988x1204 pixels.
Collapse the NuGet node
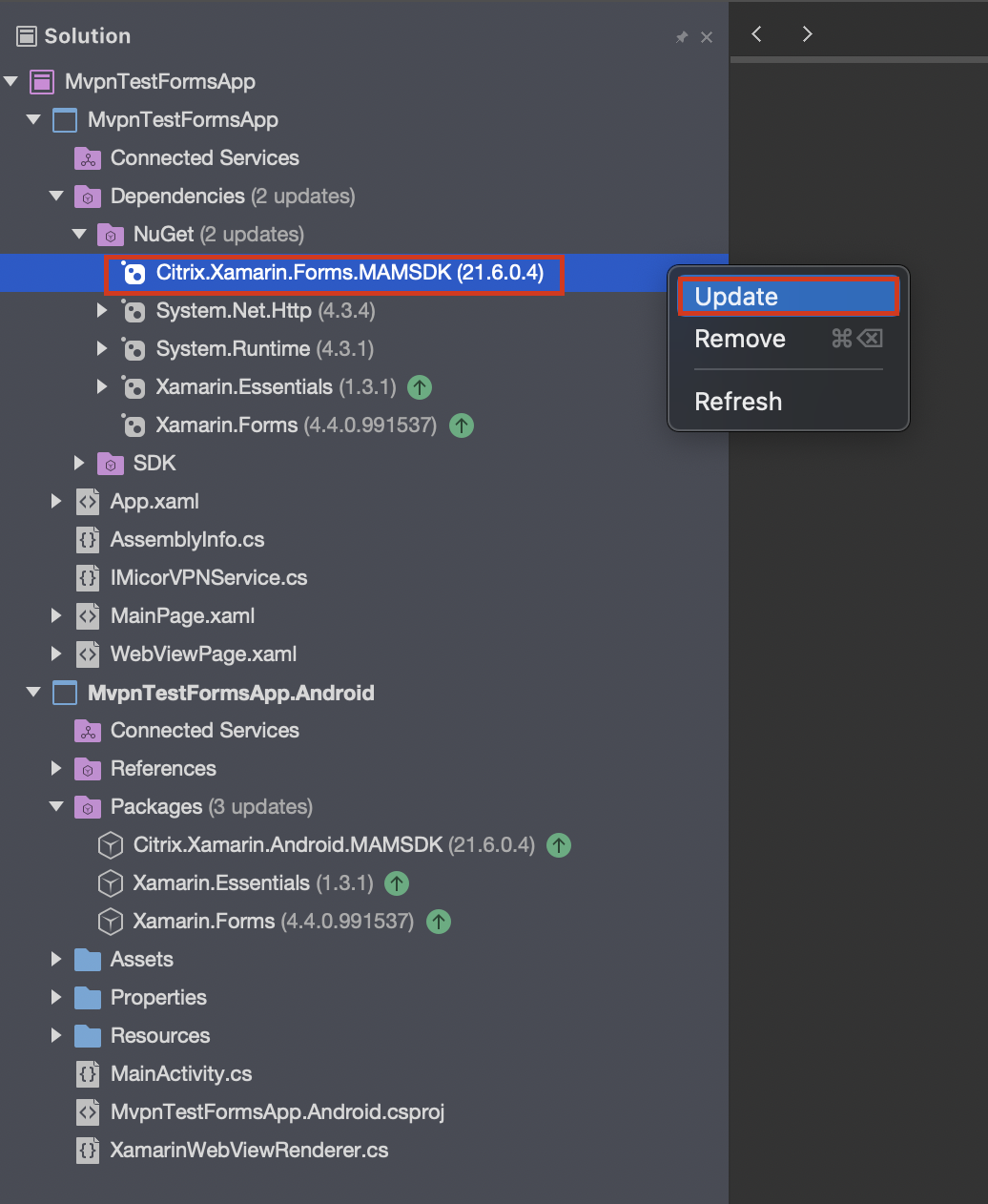tap(80, 235)
